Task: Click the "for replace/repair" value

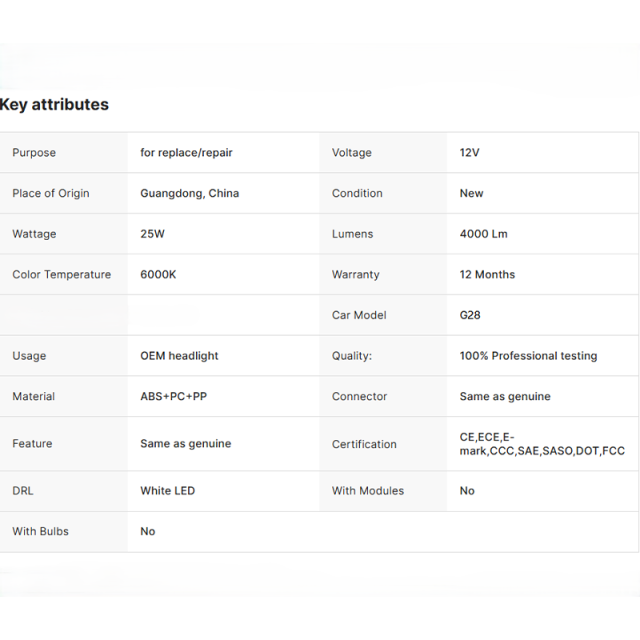Action: (186, 153)
